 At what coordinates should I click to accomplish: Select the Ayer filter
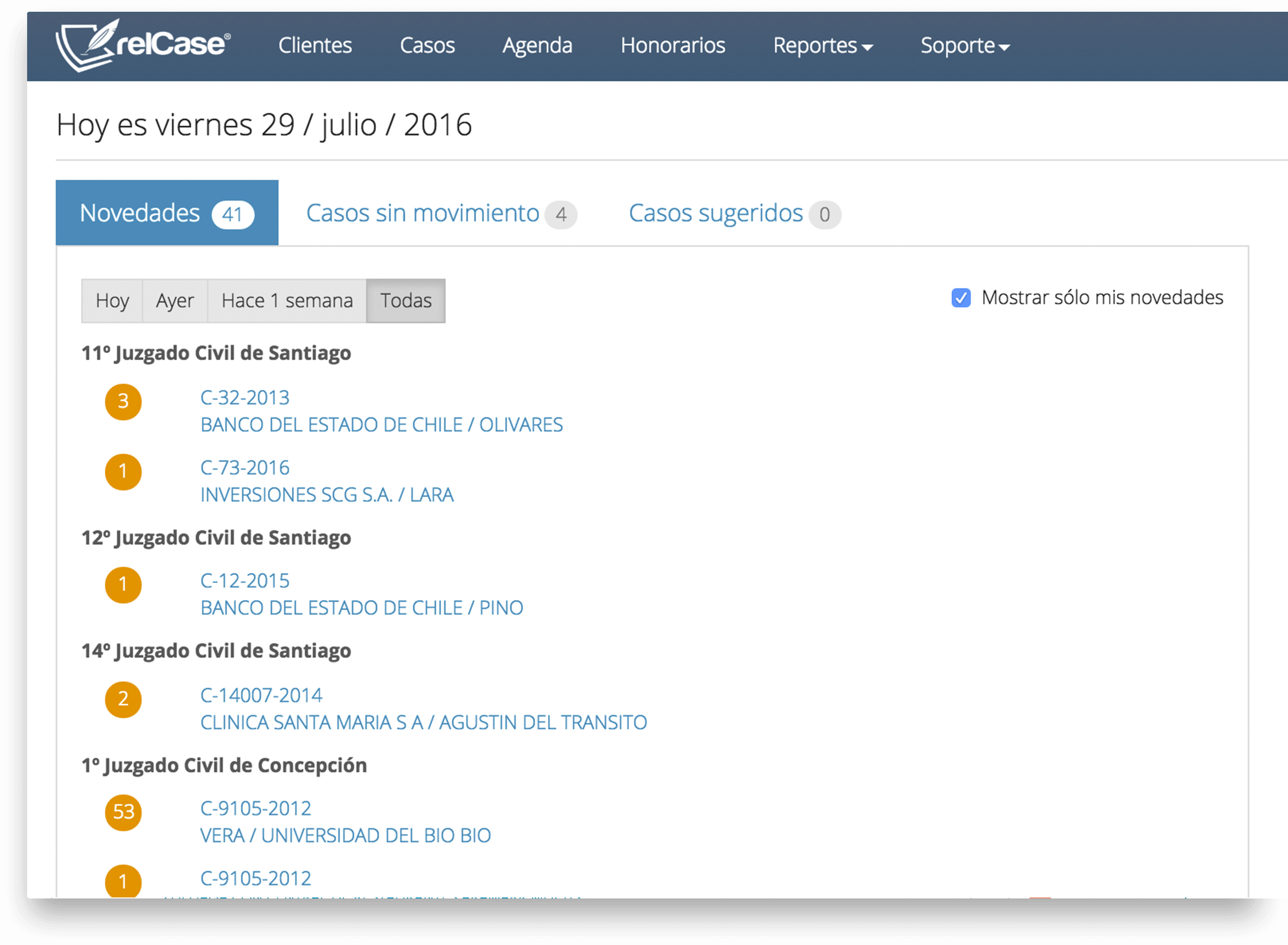[174, 300]
